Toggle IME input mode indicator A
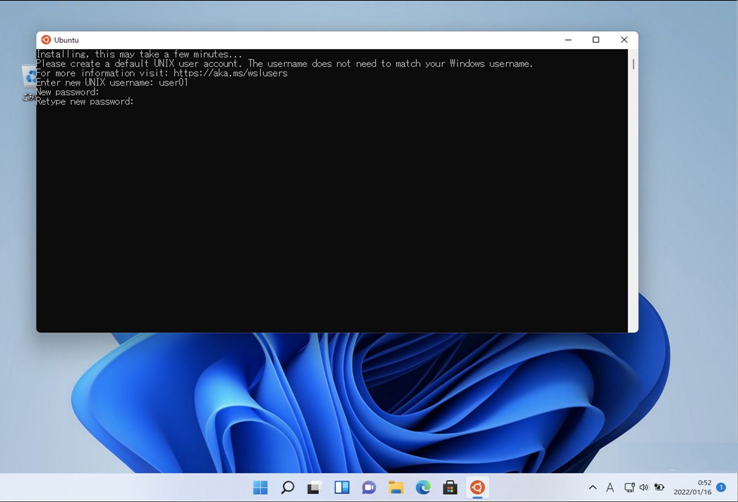 [x=610, y=487]
